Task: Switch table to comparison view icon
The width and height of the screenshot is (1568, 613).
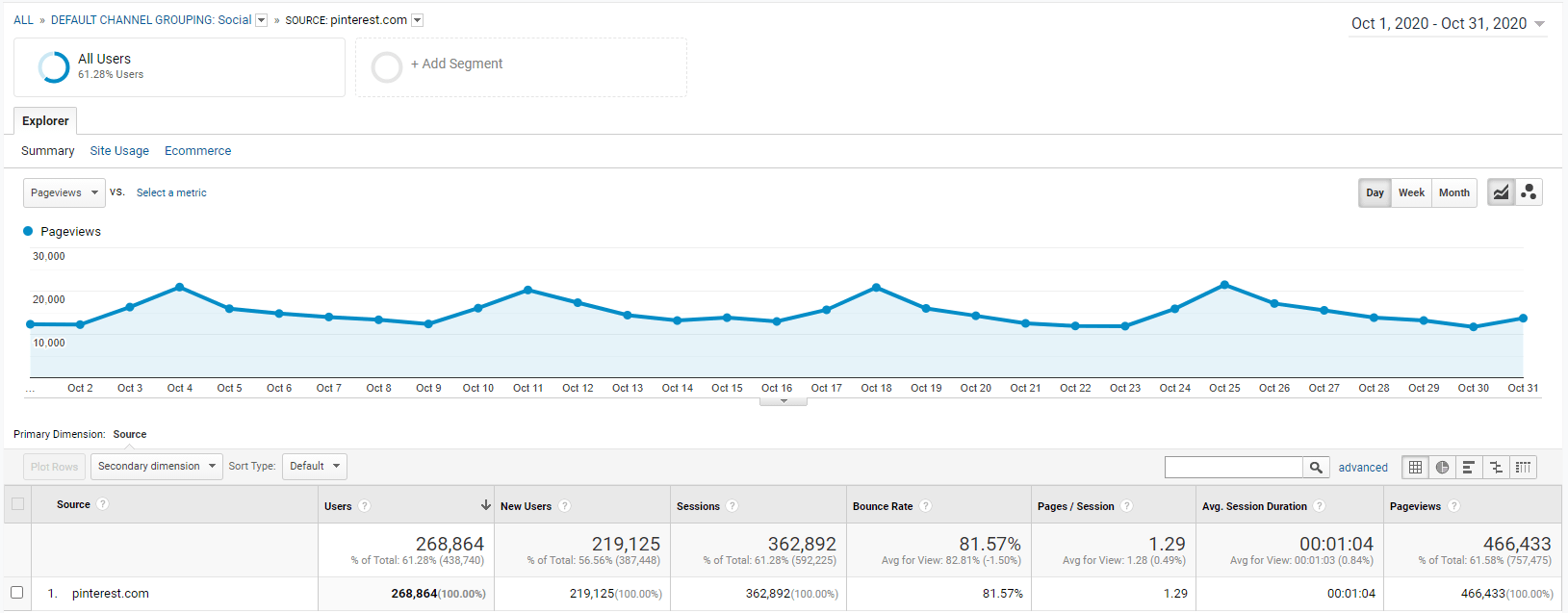Action: click(1496, 468)
